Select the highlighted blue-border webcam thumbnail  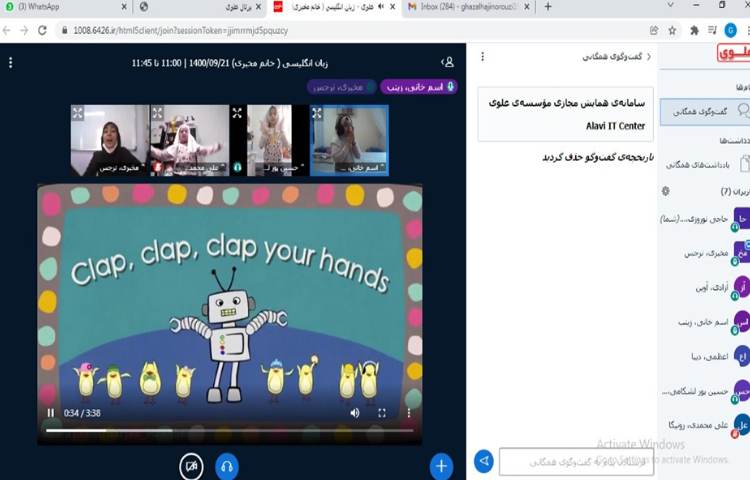click(x=349, y=141)
